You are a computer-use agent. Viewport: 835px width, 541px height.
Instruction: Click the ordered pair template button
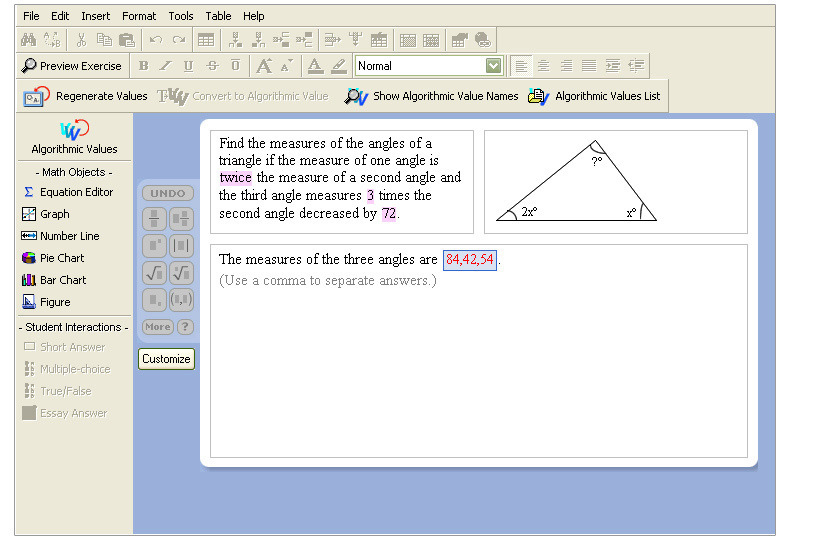click(x=182, y=300)
